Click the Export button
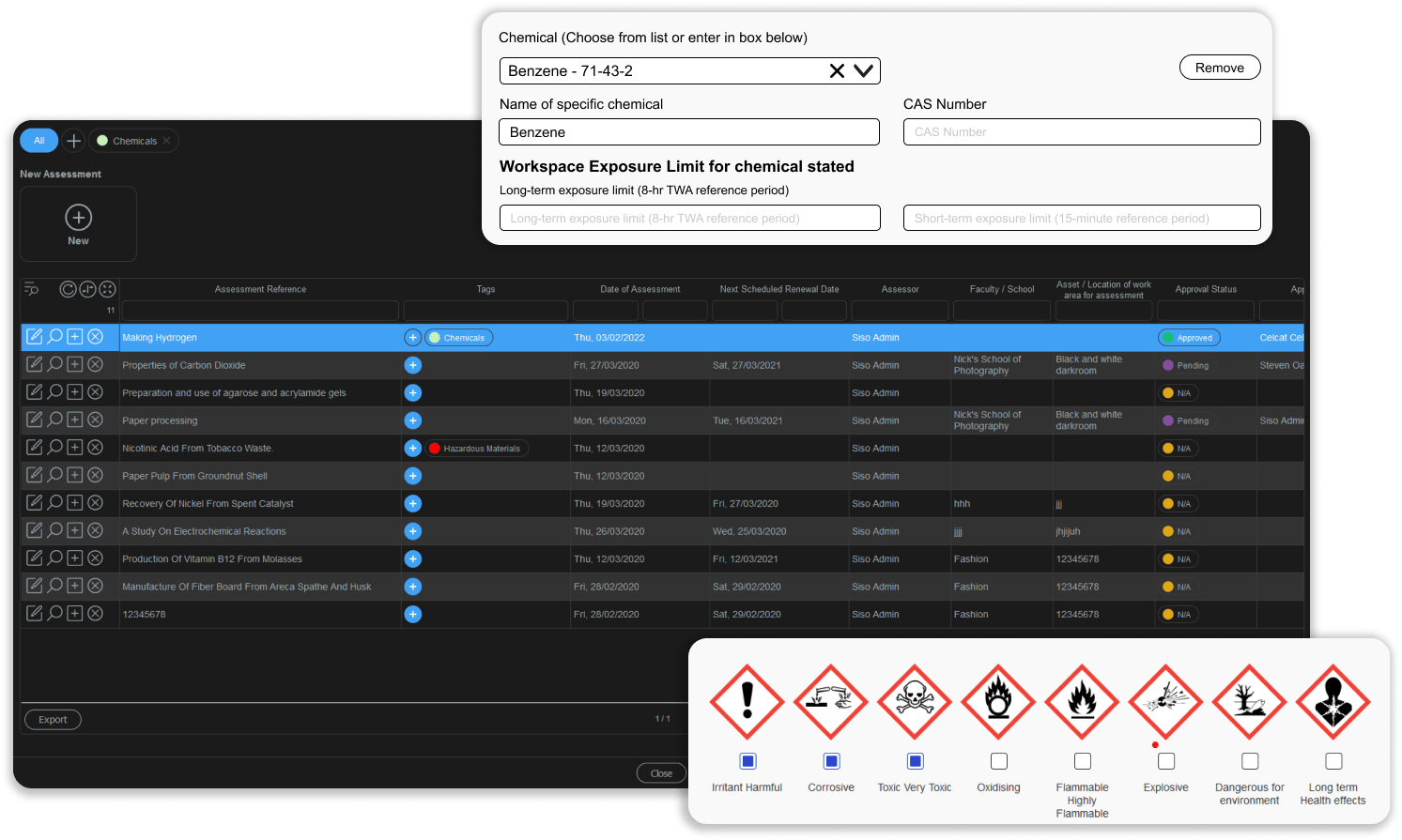Screen dimensions: 1402x840 [x=53, y=720]
